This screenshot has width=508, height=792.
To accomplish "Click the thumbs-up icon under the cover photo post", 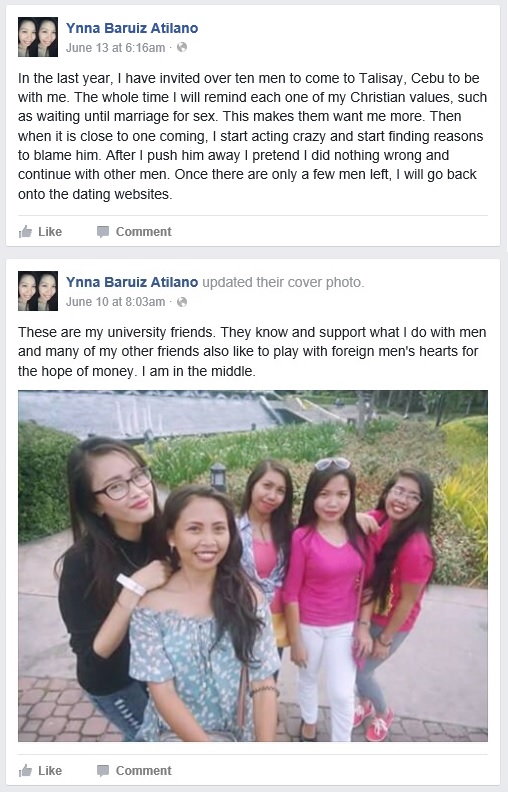I will (x=25, y=771).
